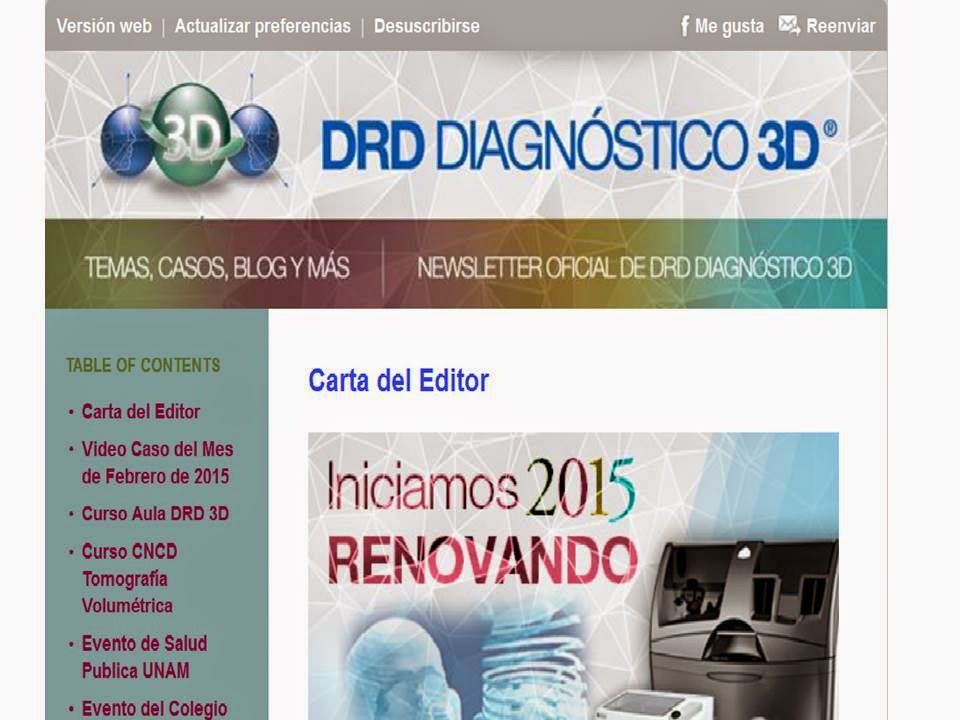Click the Facebook icon next to Me gusta
This screenshot has height=720, width=960.
coord(685,25)
